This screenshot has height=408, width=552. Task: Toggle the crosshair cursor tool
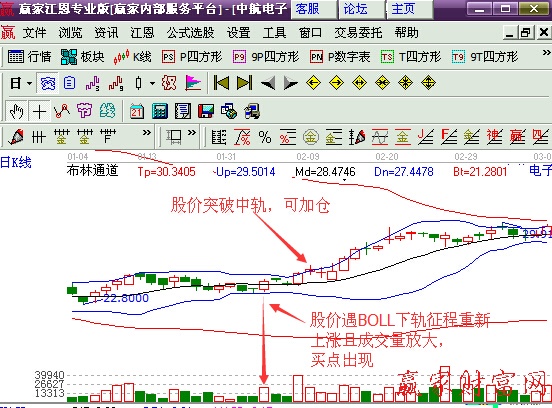(39, 112)
